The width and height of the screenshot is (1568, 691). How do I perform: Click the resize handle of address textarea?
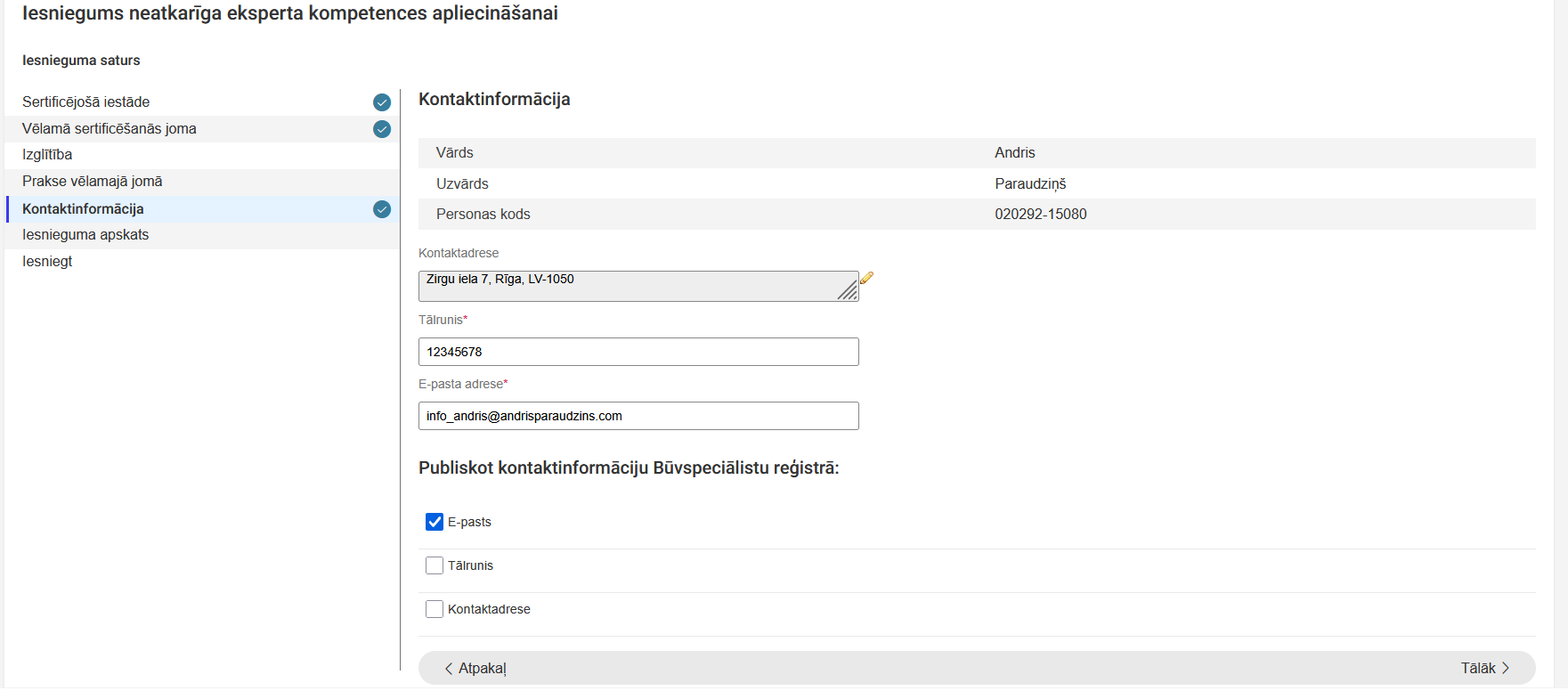click(848, 290)
